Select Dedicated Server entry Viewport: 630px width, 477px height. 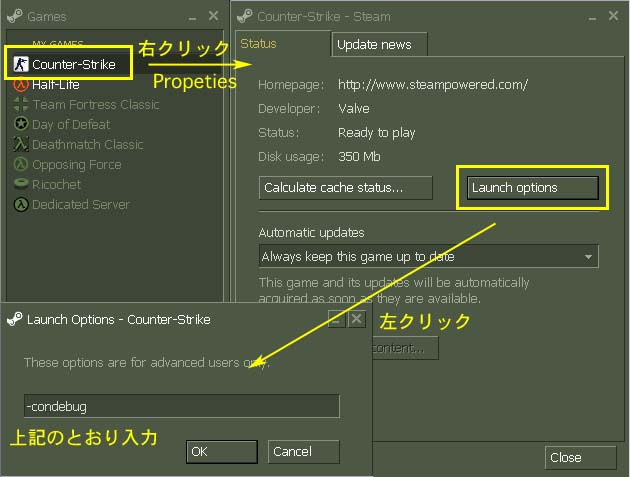[81, 205]
